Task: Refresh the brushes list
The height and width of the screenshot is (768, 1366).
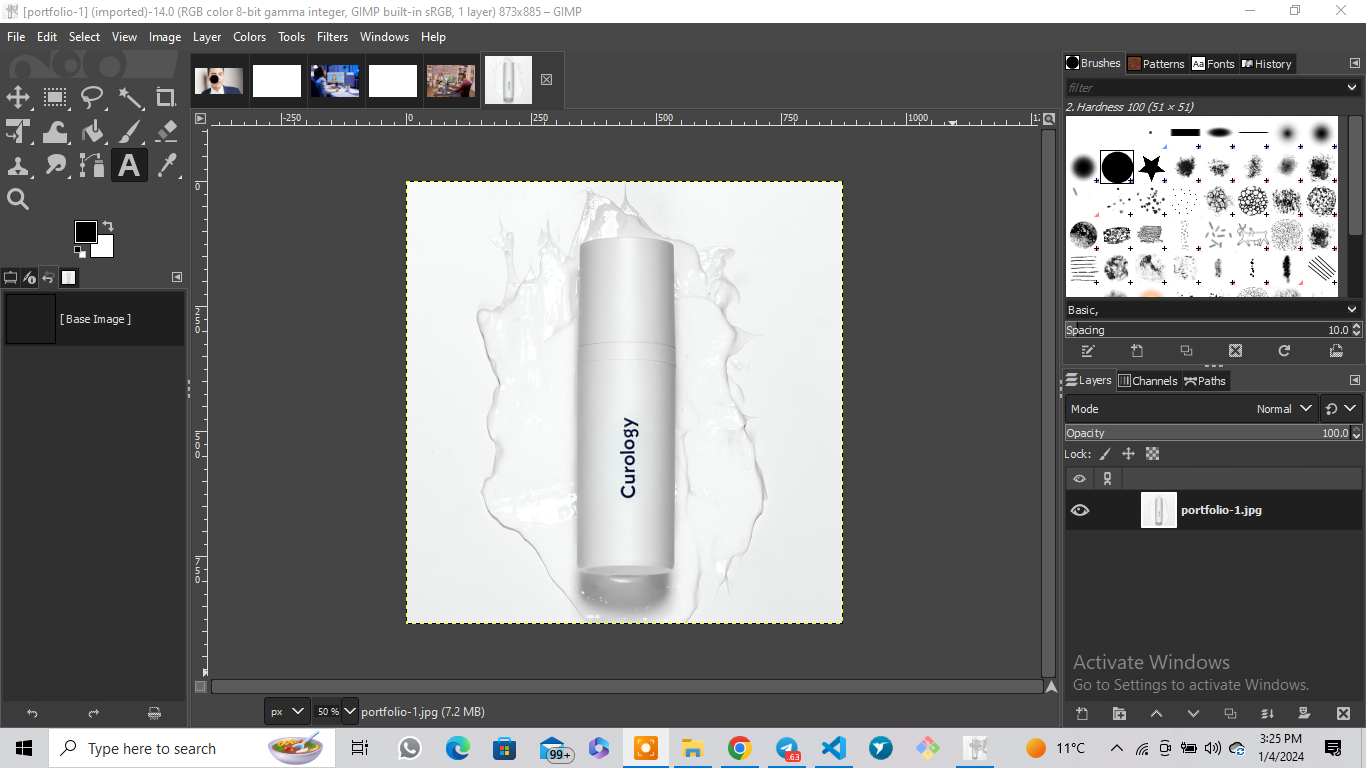Action: [1284, 351]
